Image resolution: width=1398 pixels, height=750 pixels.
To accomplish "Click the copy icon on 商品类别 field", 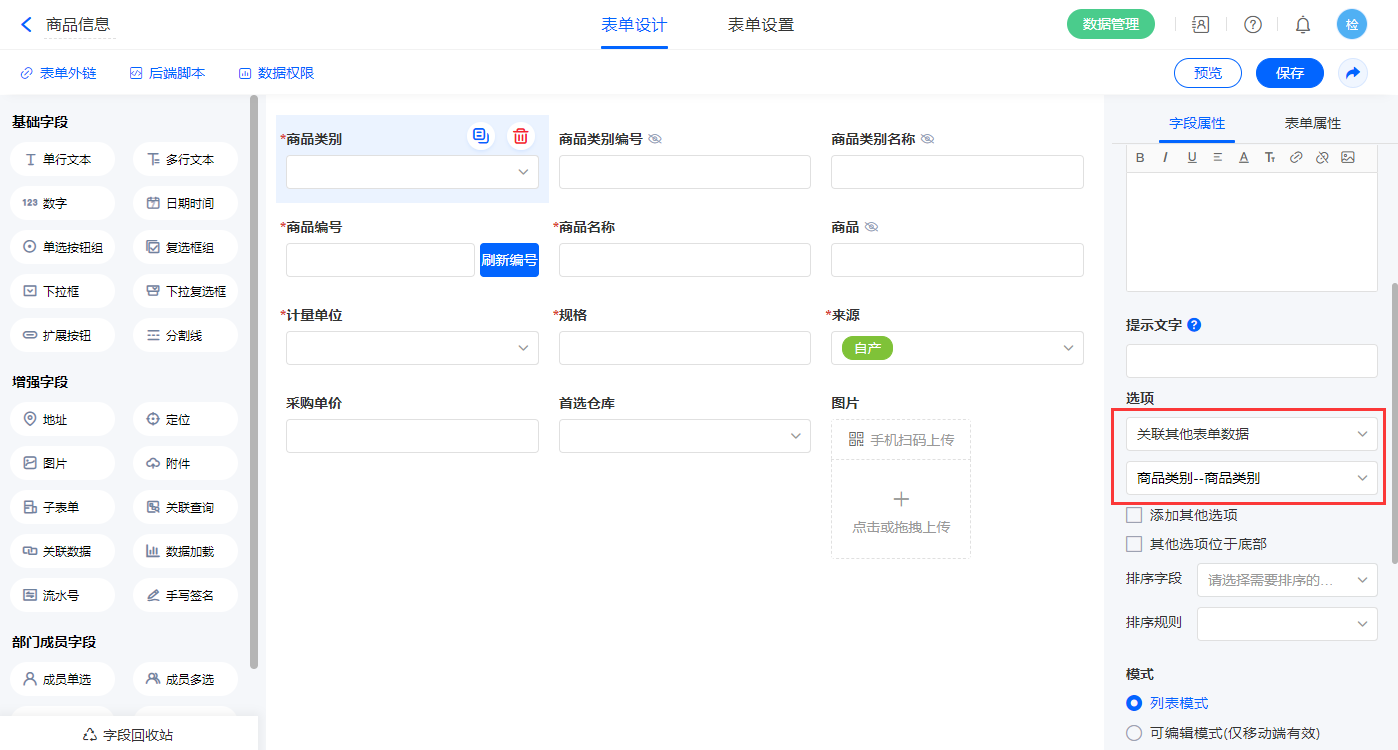I will click(x=481, y=136).
